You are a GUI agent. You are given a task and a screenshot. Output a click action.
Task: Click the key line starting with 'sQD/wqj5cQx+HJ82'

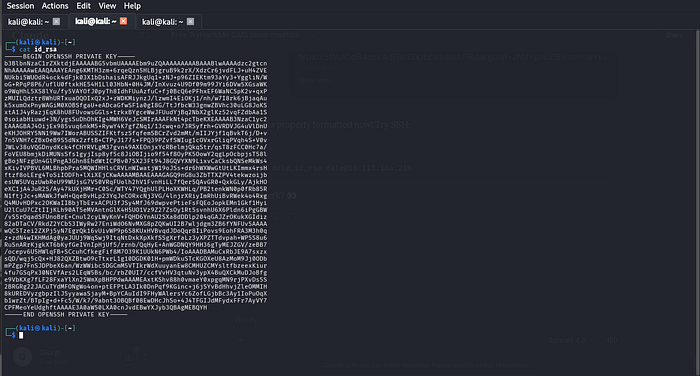tap(136, 259)
